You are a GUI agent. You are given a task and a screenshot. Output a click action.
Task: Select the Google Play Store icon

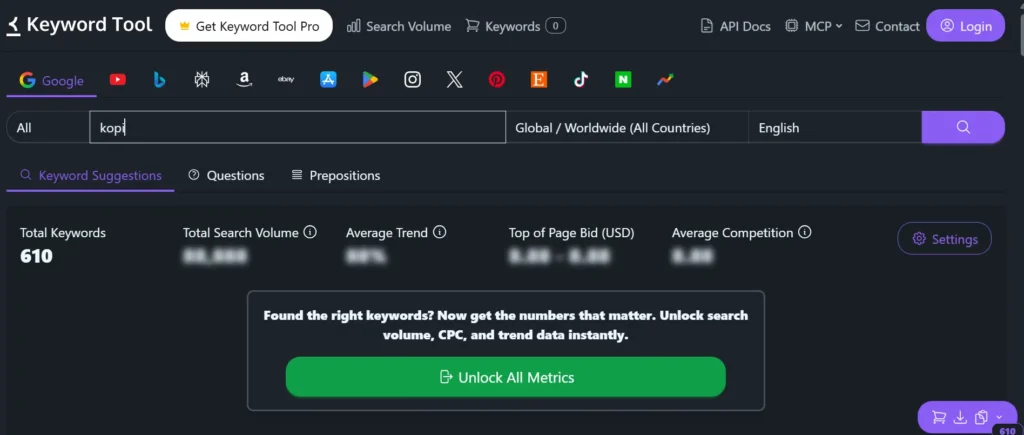click(x=370, y=80)
